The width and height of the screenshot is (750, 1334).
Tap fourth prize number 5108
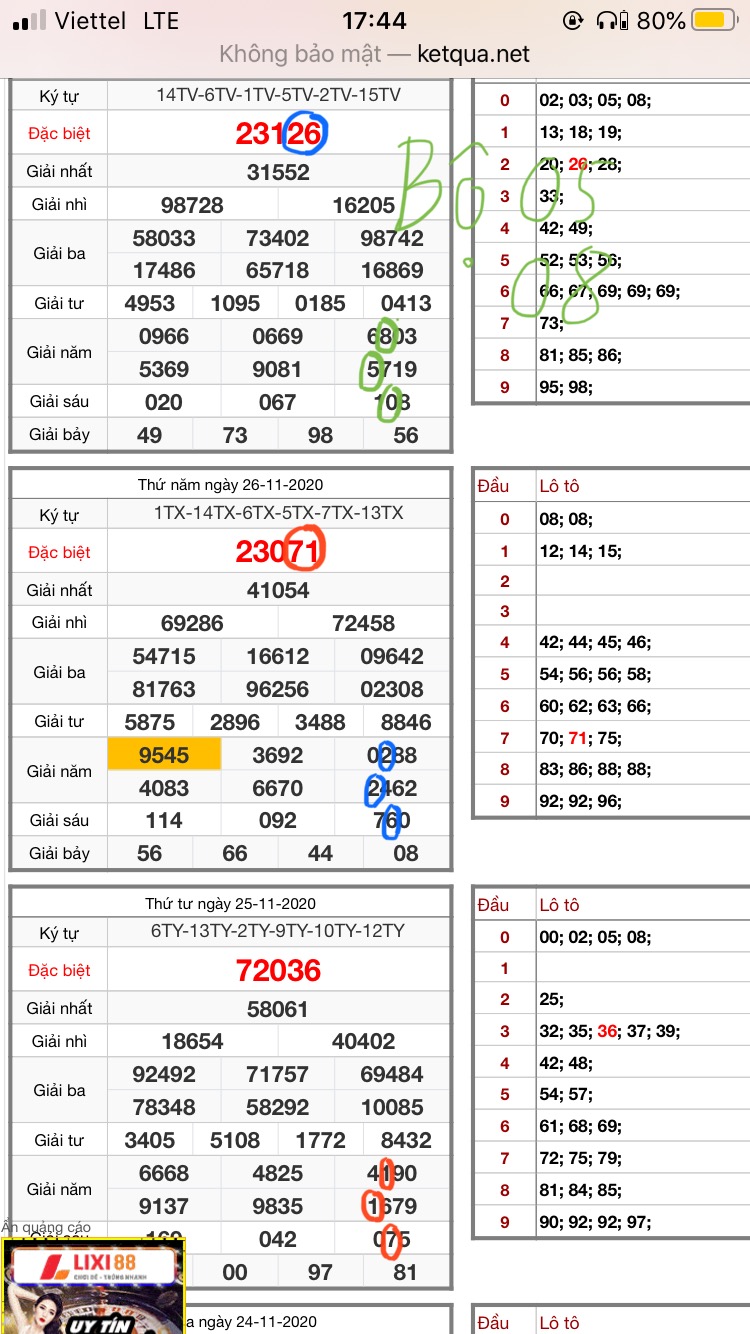pos(235,1140)
